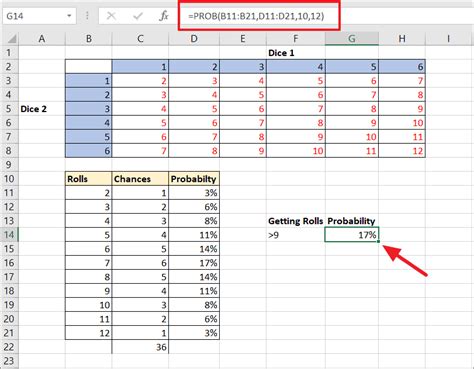Select column C header
Viewport: 474px width, 369px height.
coord(140,39)
